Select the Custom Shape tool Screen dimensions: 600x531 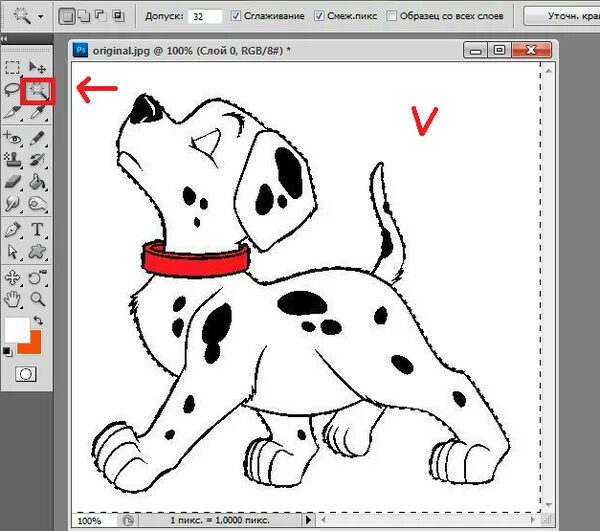[38, 251]
